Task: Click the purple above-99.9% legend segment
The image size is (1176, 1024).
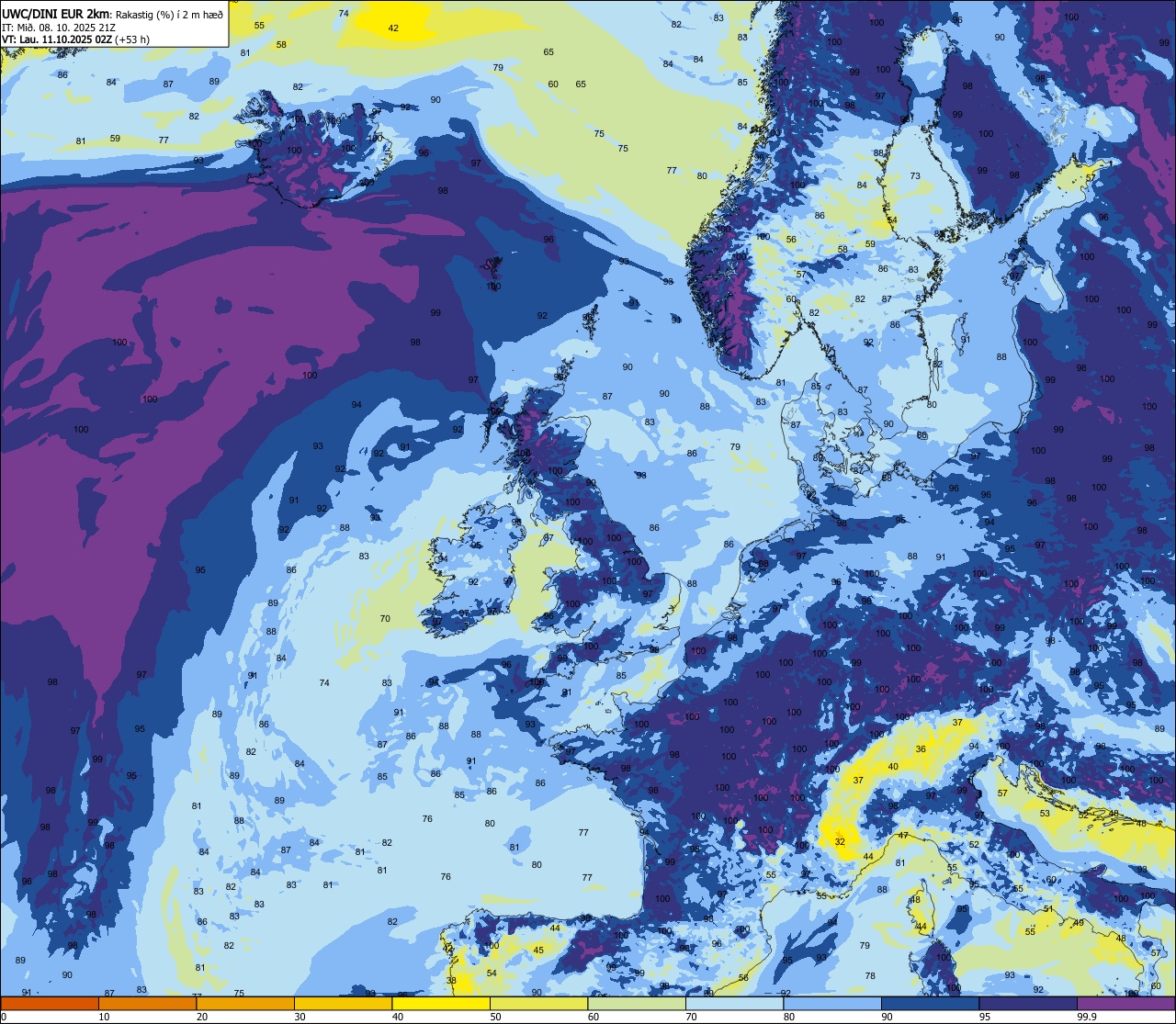Action: coord(1125,1003)
